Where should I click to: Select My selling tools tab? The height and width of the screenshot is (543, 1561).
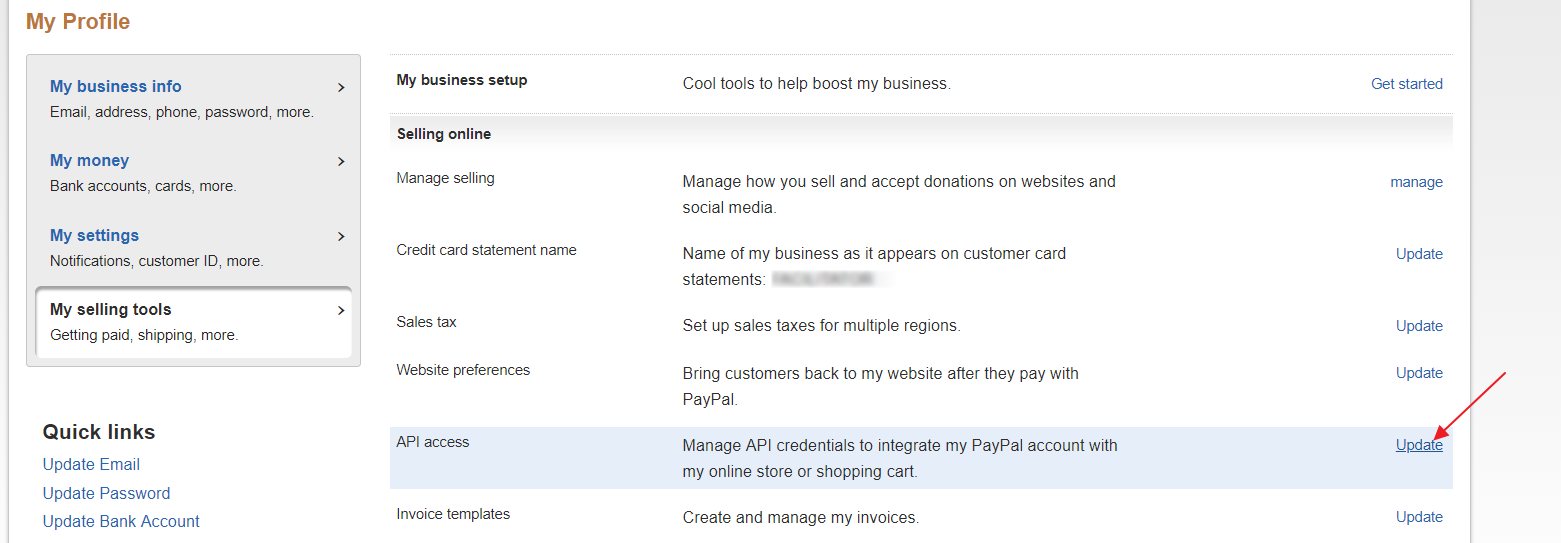[x=193, y=322]
